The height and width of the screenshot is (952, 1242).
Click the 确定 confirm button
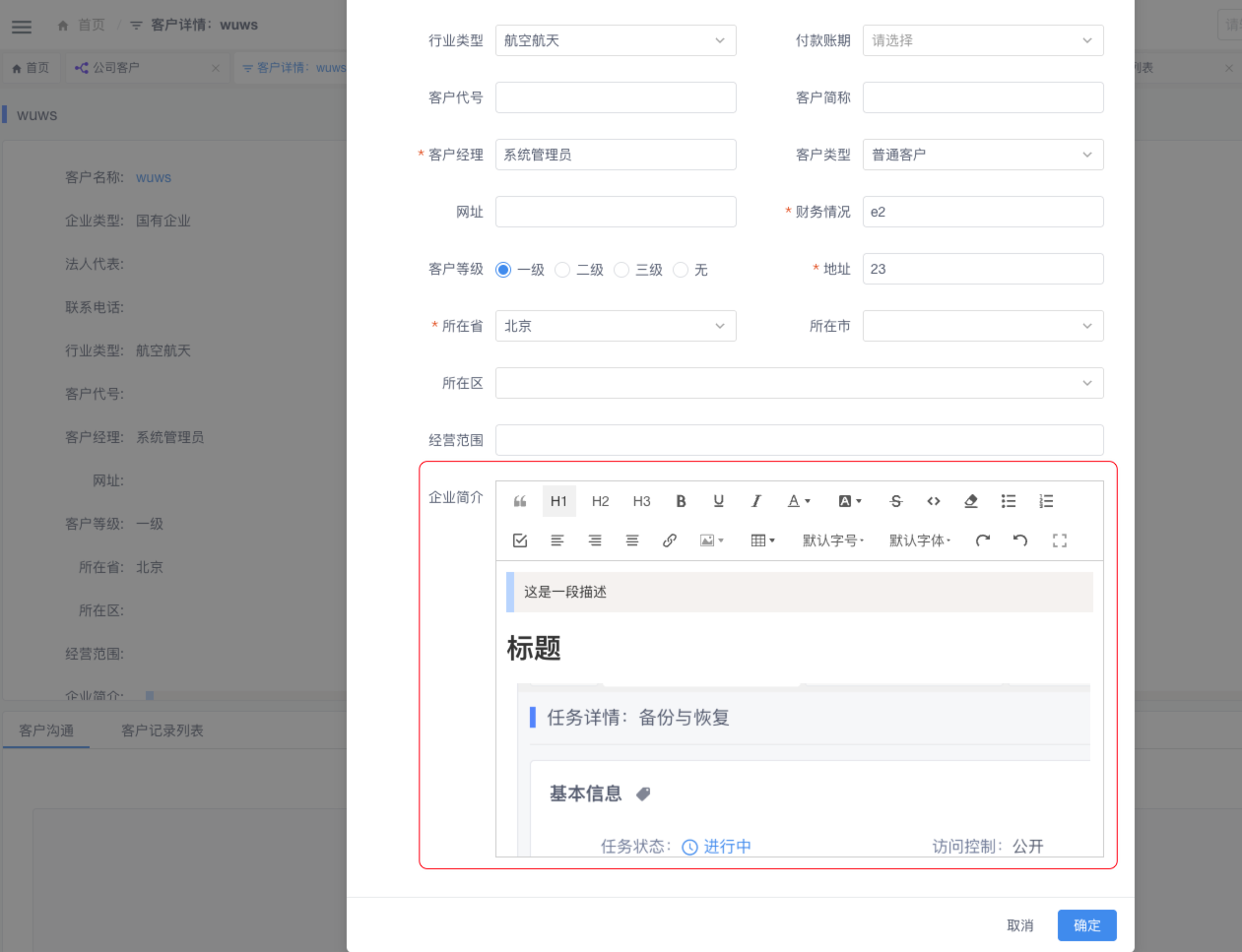(x=1086, y=925)
